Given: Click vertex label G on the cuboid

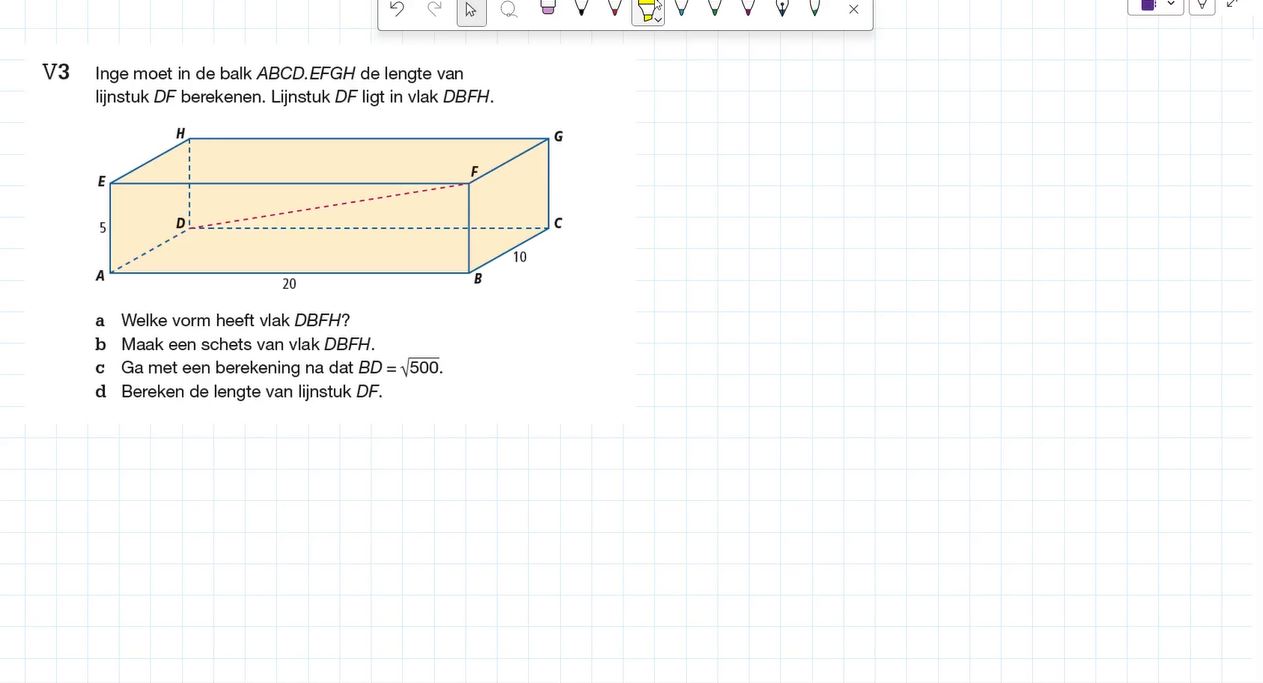Looking at the screenshot, I should pyautogui.click(x=558, y=136).
